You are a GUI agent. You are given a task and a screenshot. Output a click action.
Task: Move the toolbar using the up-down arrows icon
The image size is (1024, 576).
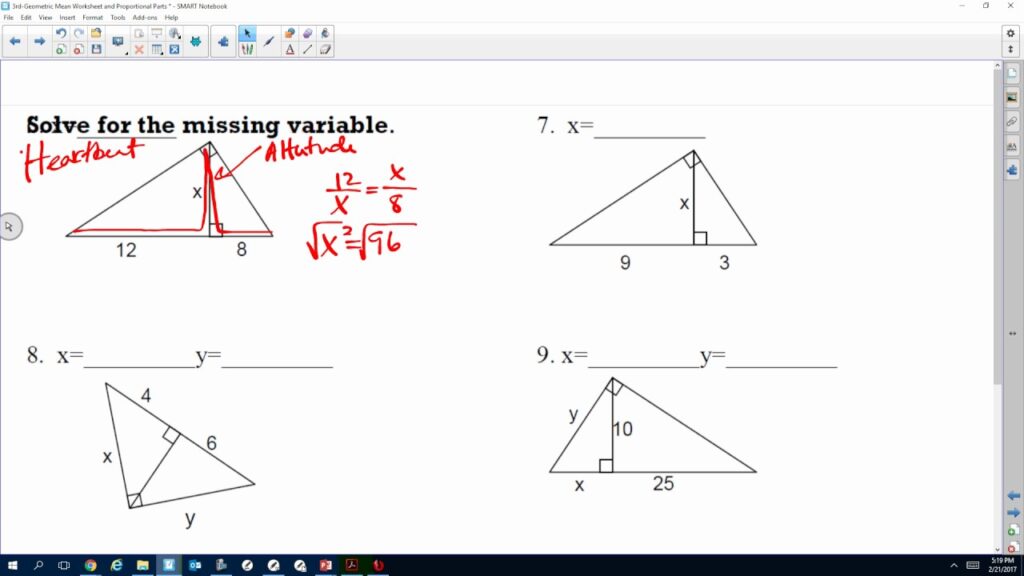tap(1010, 50)
